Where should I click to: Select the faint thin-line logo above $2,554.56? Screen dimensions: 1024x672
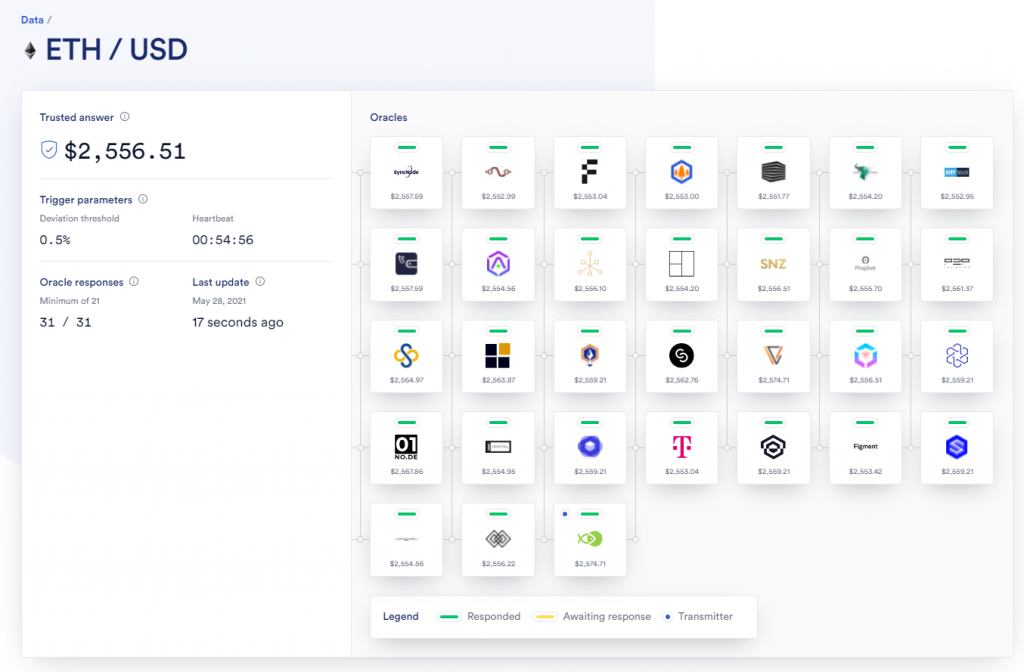pos(406,539)
